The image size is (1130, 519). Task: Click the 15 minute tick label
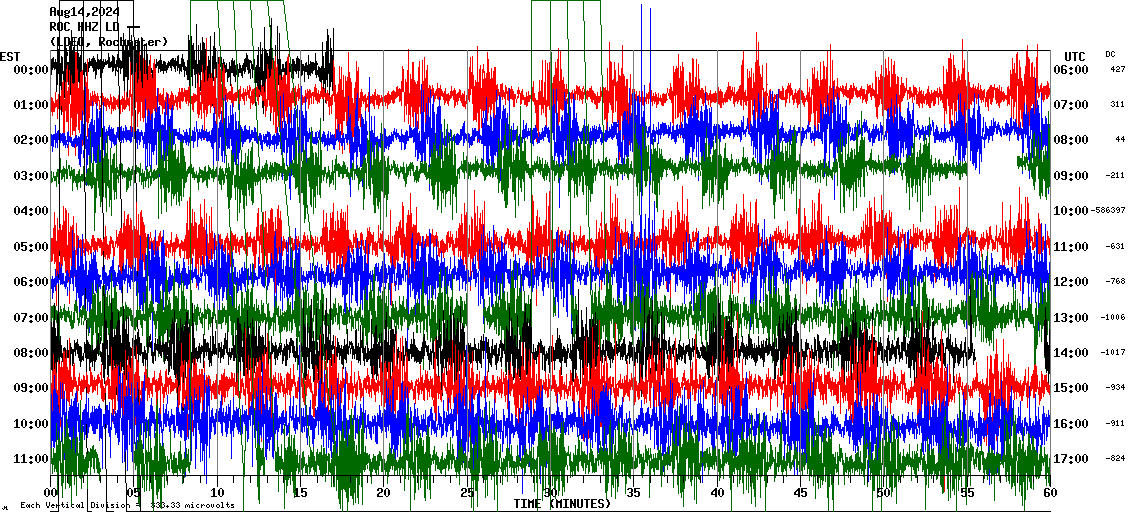tap(300, 493)
